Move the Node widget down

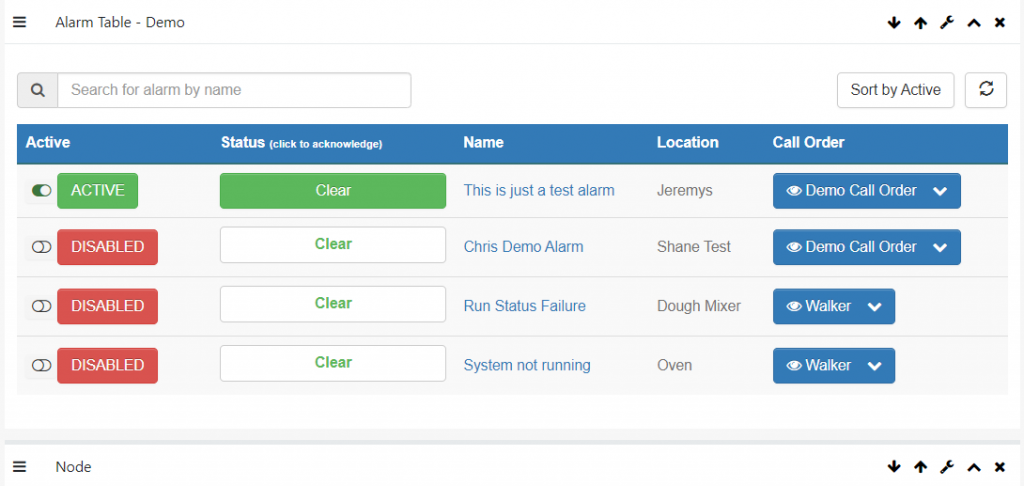[894, 466]
